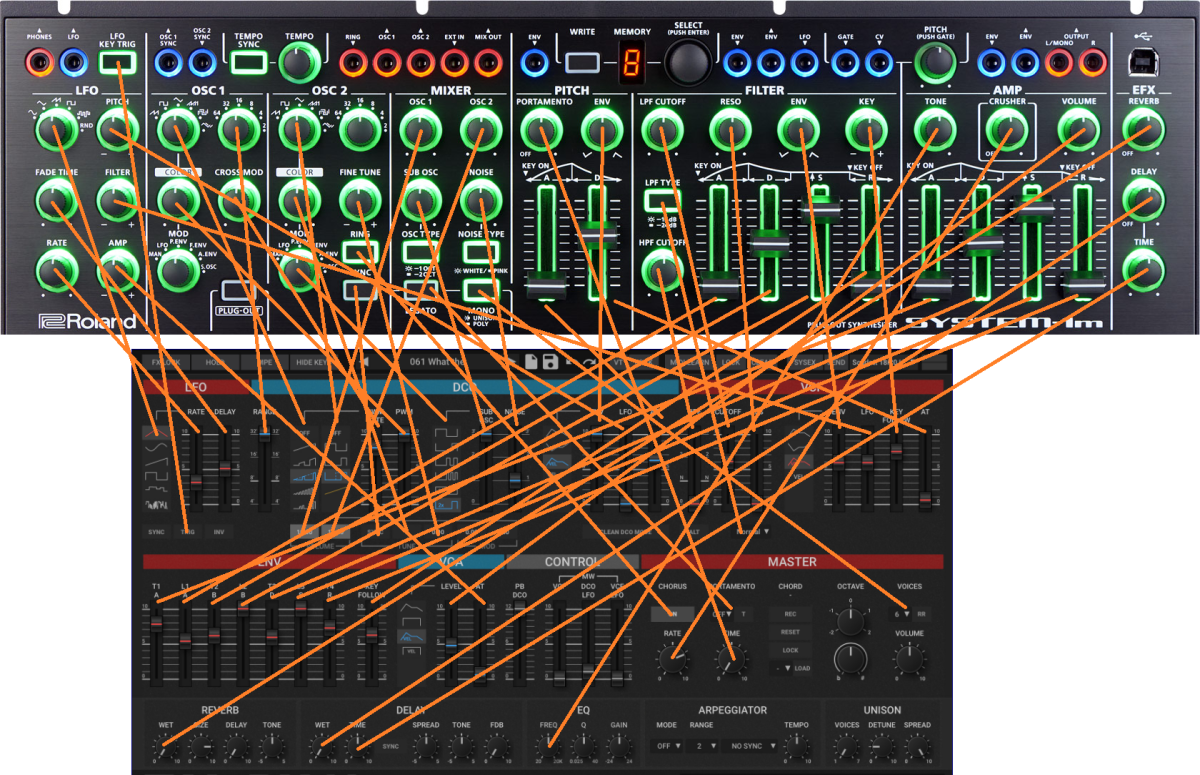Image resolution: width=1200 pixels, height=775 pixels.
Task: Click the WRITE button on the SYSTEM-1m
Action: click(x=582, y=63)
